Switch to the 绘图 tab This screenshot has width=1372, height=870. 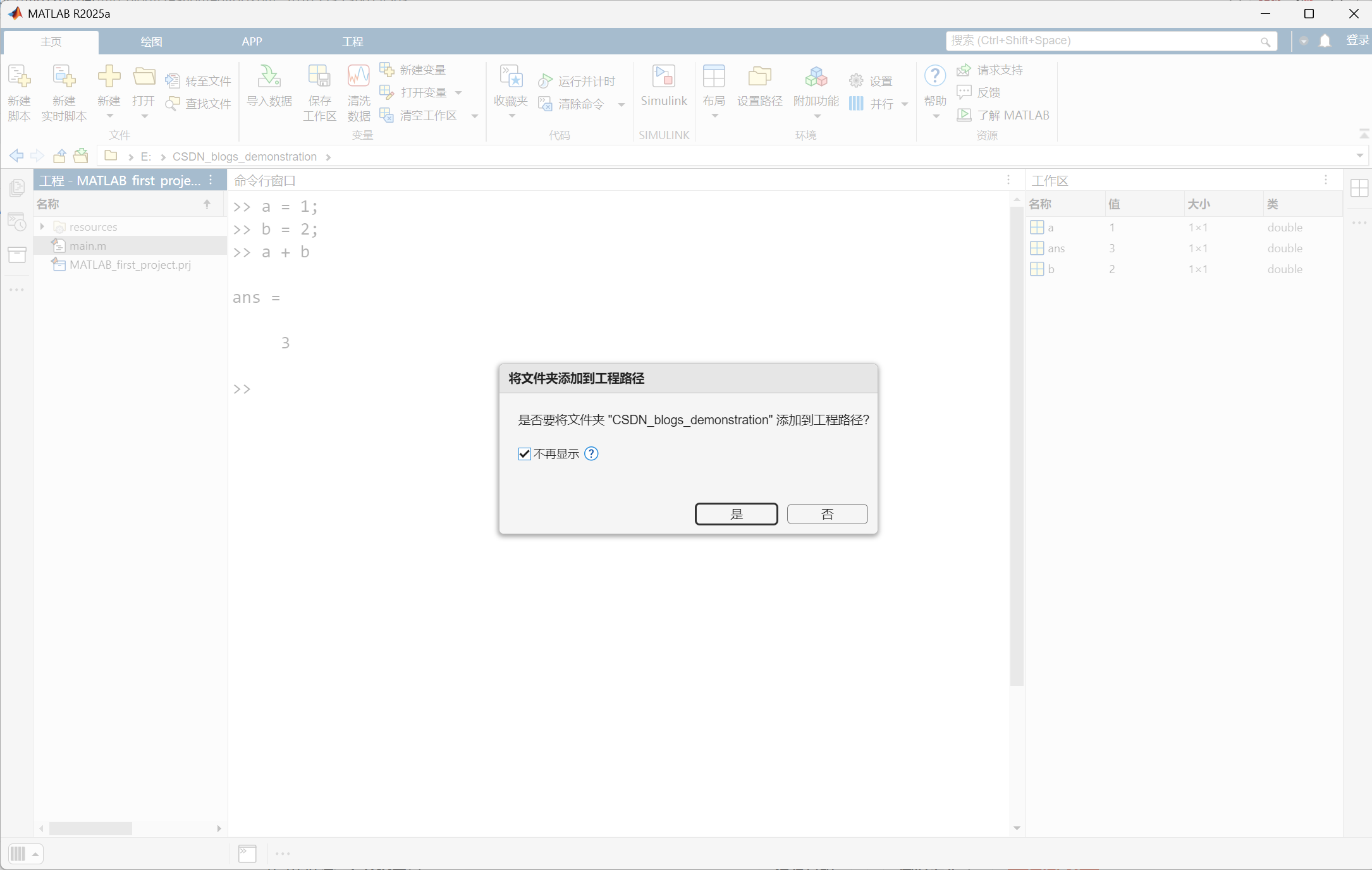click(151, 42)
